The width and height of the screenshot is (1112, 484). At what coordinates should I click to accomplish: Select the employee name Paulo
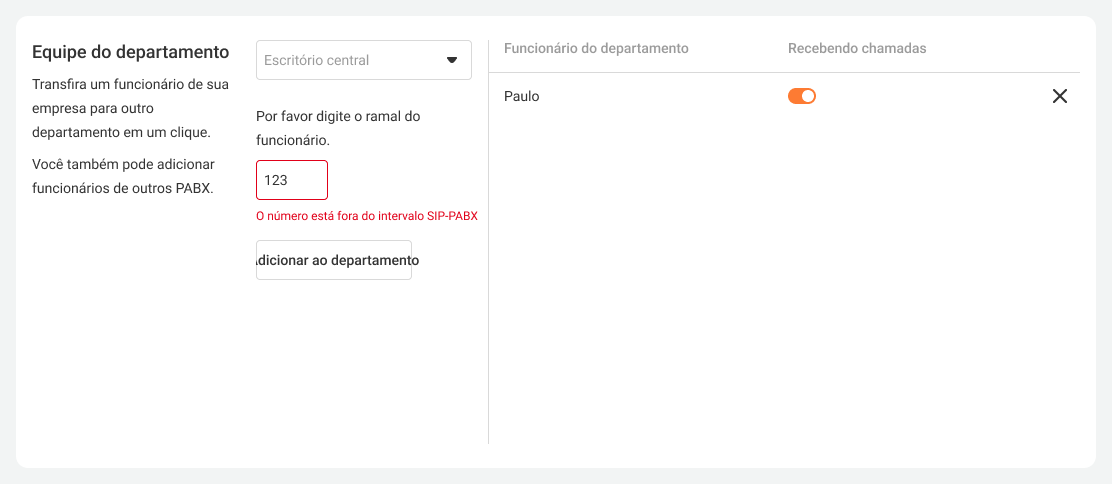pos(522,96)
